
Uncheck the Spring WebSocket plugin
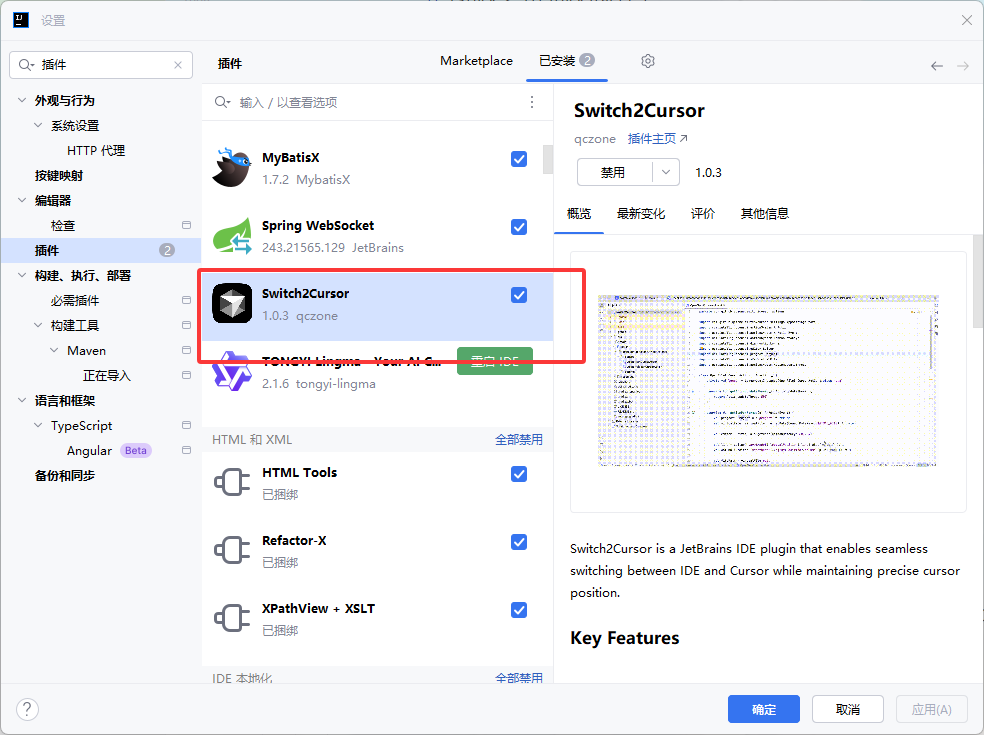tap(519, 227)
